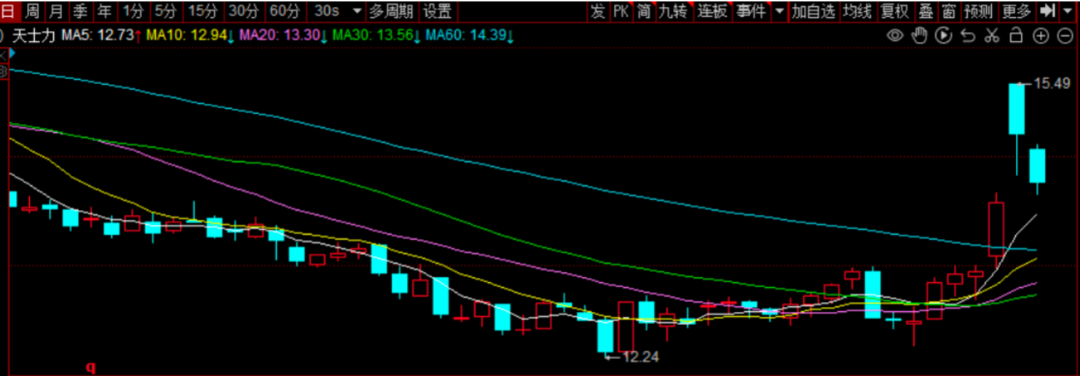
Task: Select the scissors cut tool icon
Action: pos(992,36)
